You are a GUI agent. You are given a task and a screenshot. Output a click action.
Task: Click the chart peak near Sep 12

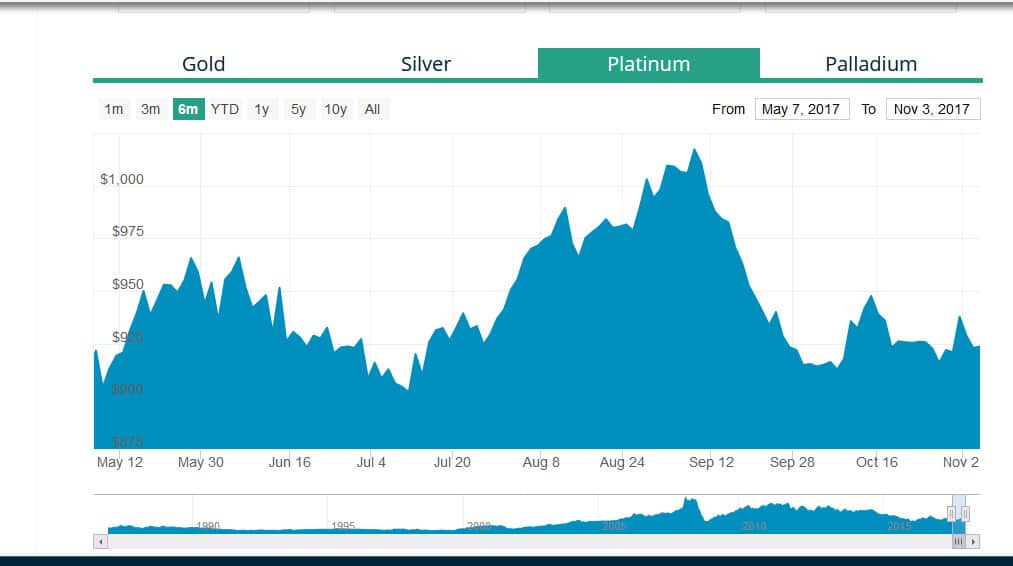[x=694, y=150]
